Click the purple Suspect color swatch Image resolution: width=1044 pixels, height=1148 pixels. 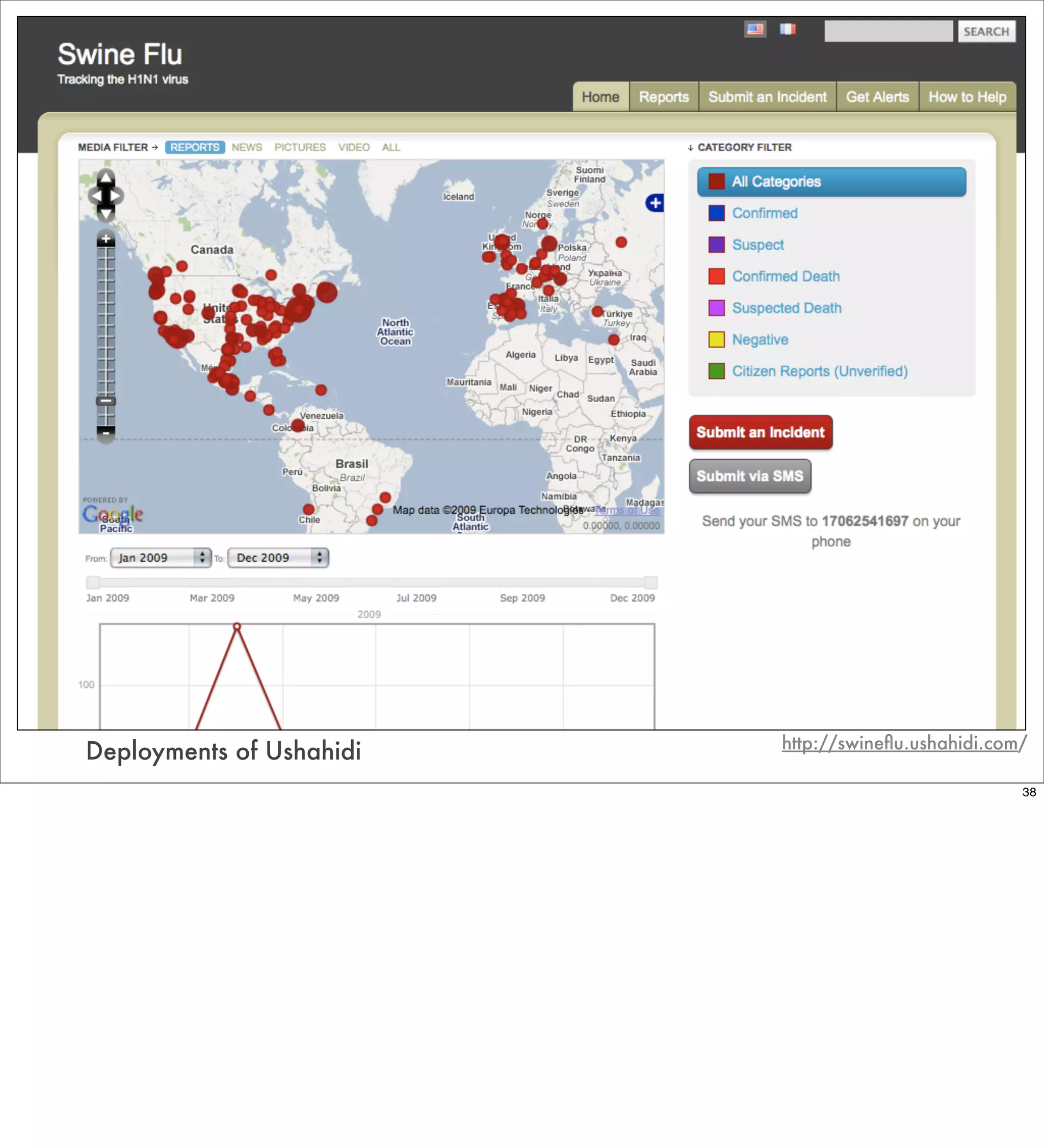[717, 245]
